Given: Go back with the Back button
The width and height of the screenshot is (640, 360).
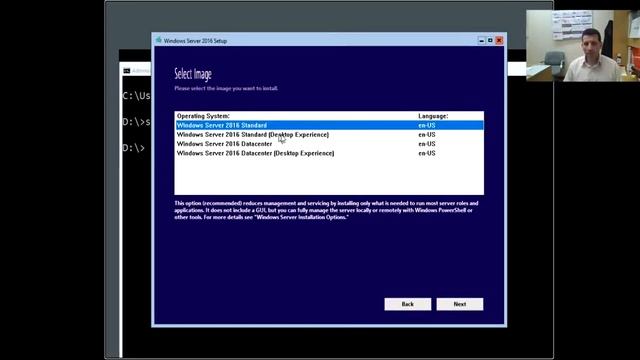Looking at the screenshot, I should click(x=407, y=304).
